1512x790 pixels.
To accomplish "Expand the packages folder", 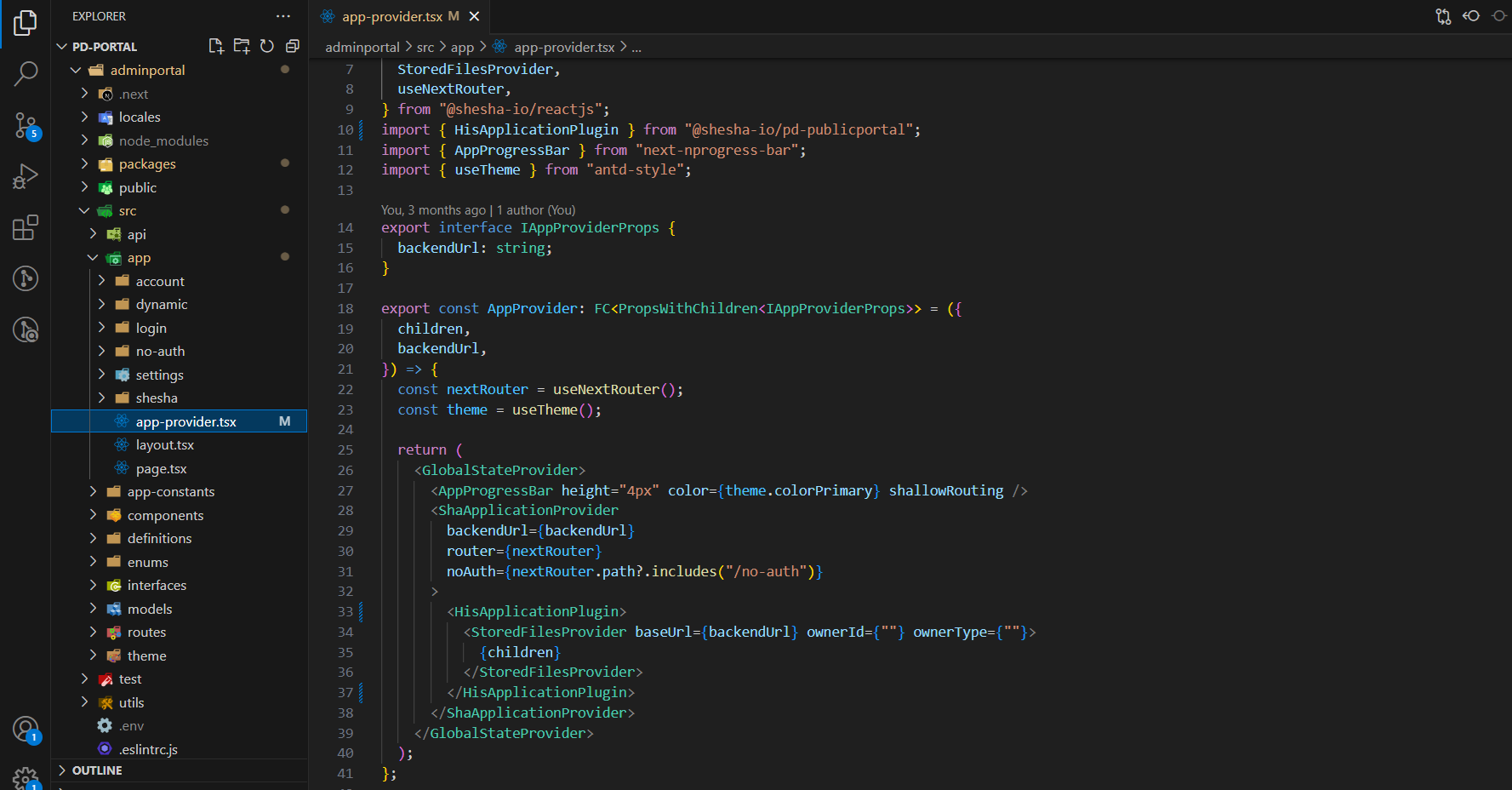I will pyautogui.click(x=84, y=163).
